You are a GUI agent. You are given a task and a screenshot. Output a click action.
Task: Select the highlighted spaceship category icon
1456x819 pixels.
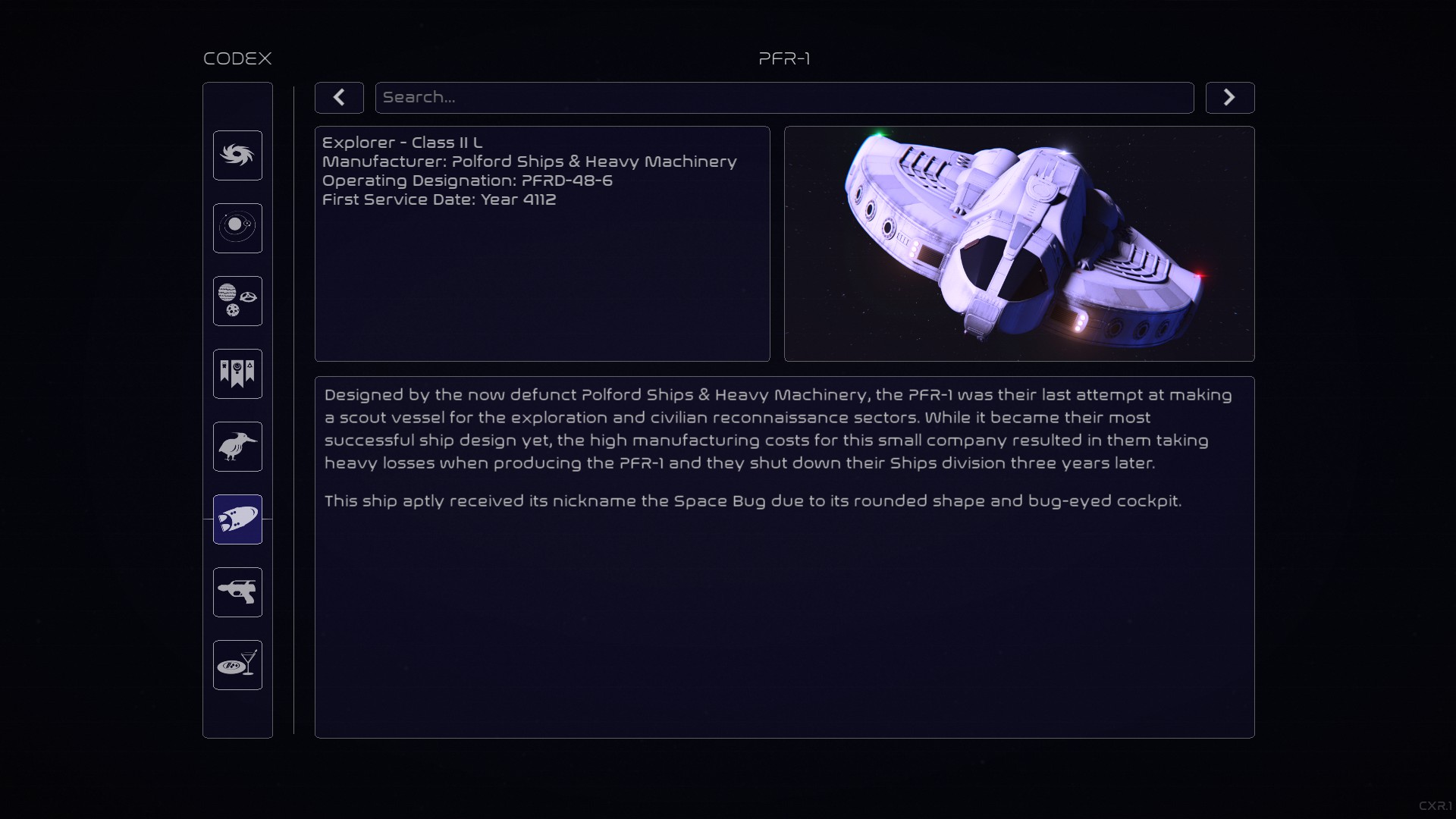point(237,519)
